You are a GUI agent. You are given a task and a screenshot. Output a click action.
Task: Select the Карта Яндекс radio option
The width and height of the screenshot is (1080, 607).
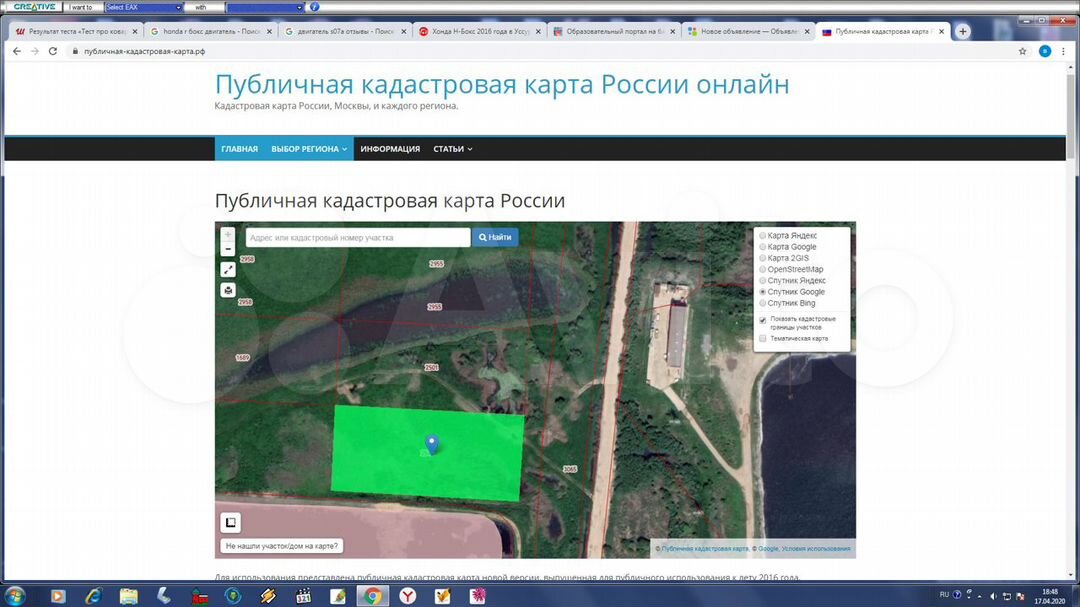pos(763,236)
